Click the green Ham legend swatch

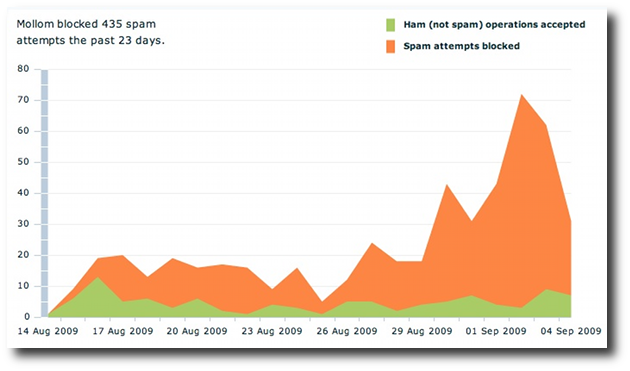coord(390,25)
